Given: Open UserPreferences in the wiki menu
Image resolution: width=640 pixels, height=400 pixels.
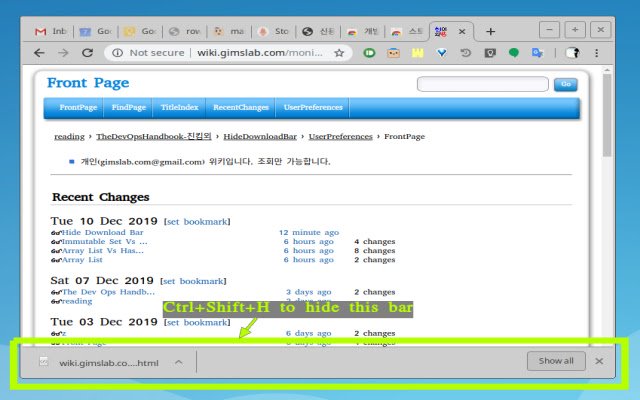Looking at the screenshot, I should tap(313, 107).
